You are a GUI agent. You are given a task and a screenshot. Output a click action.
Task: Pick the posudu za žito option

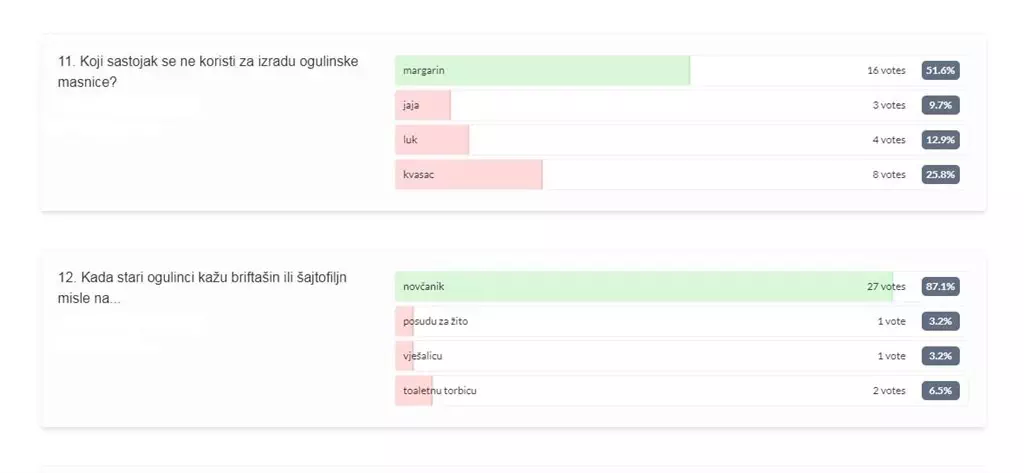[681, 321]
